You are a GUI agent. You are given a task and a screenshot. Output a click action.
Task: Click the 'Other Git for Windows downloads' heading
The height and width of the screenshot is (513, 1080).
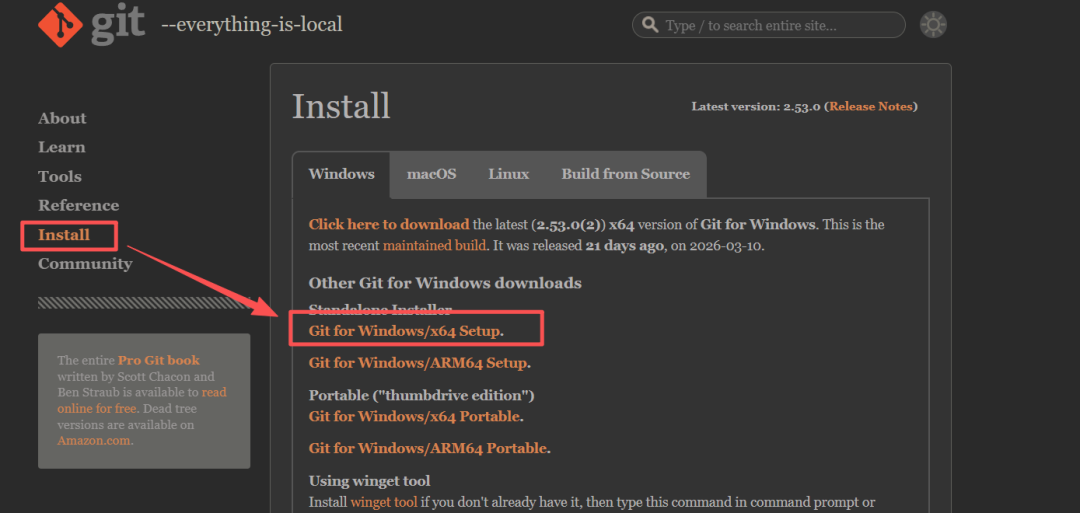point(445,283)
